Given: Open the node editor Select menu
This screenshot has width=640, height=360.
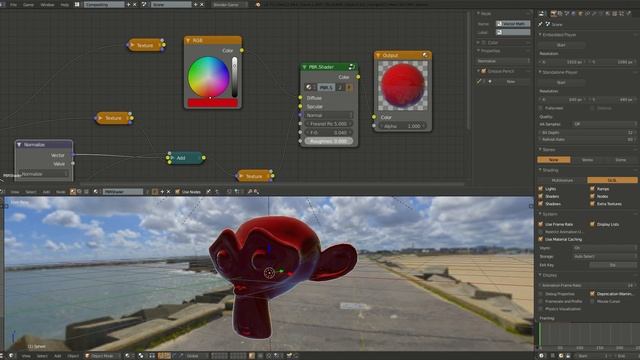Looking at the screenshot, I should click(x=31, y=191).
